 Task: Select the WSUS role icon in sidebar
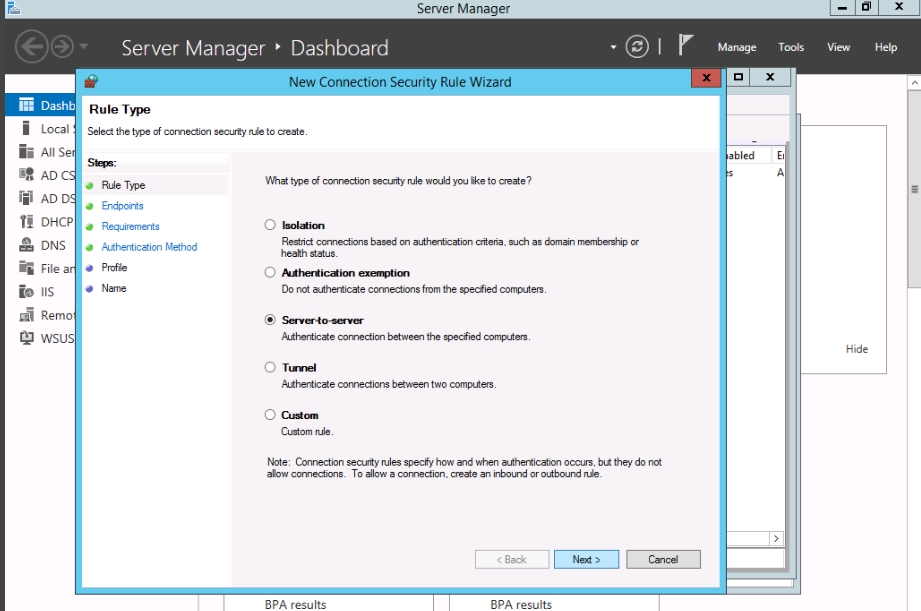26,338
